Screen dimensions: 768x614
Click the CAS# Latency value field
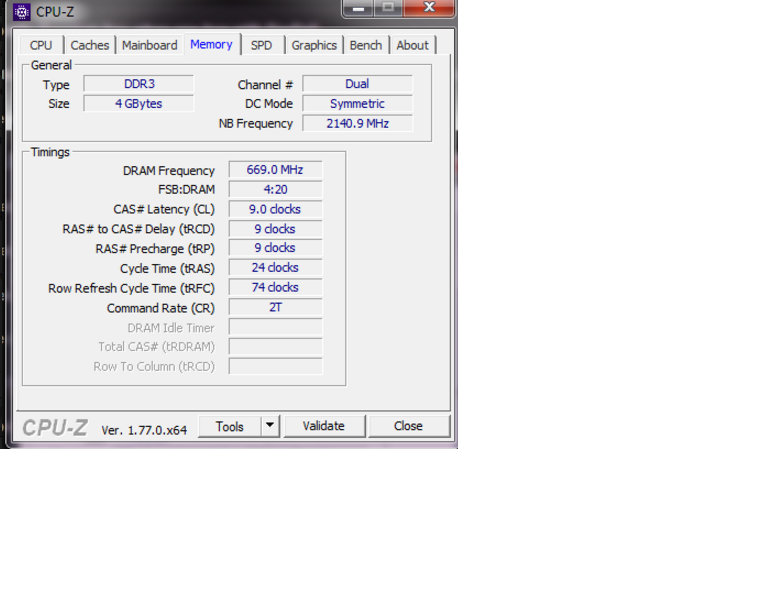pyautogui.click(x=275, y=209)
